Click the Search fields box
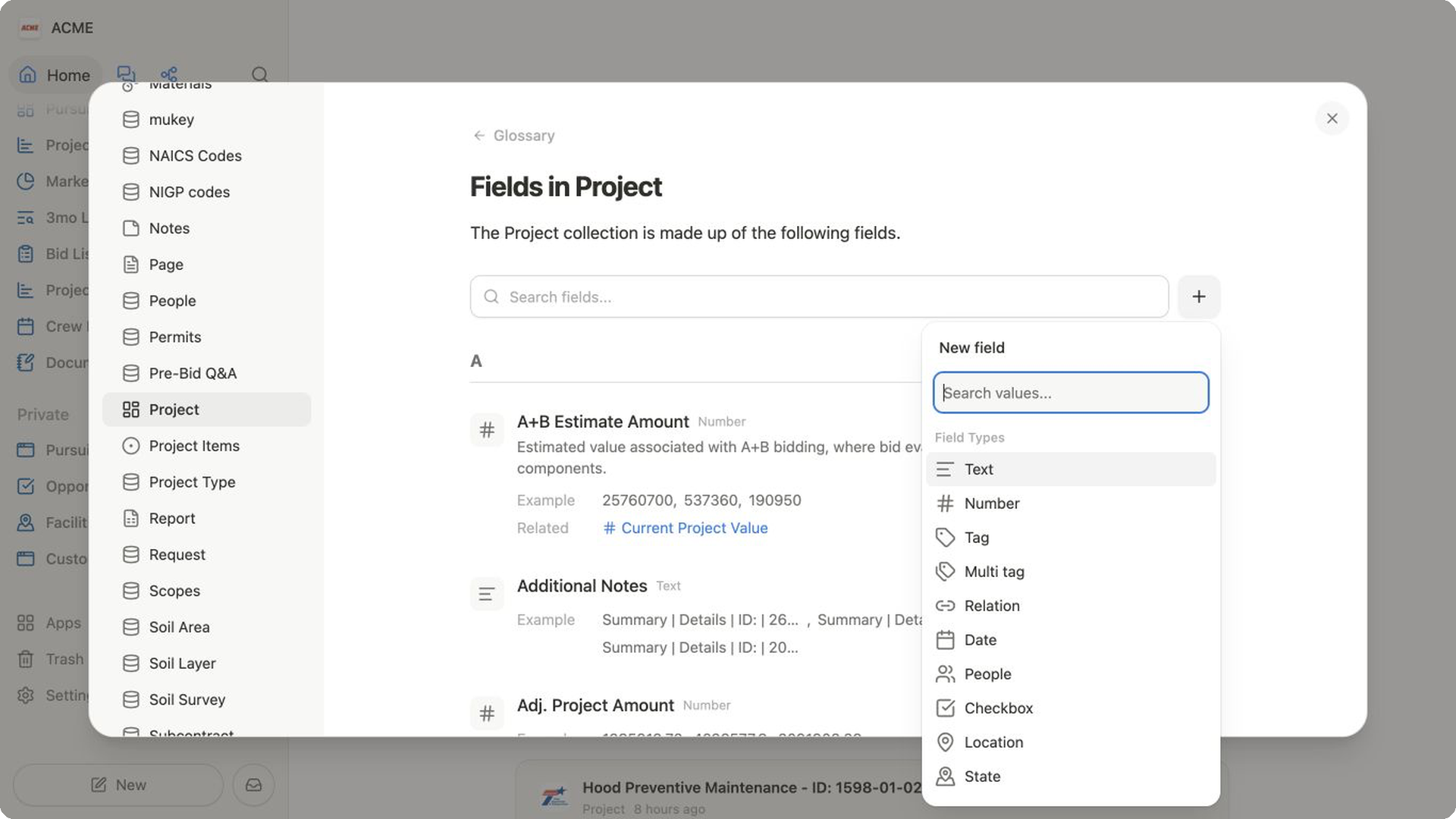 click(819, 297)
